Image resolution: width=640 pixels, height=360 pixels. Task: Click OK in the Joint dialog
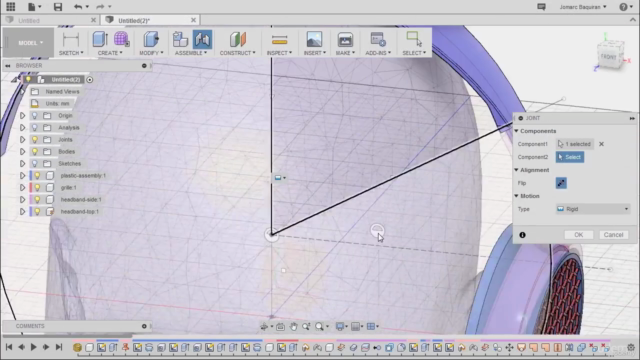pos(578,235)
